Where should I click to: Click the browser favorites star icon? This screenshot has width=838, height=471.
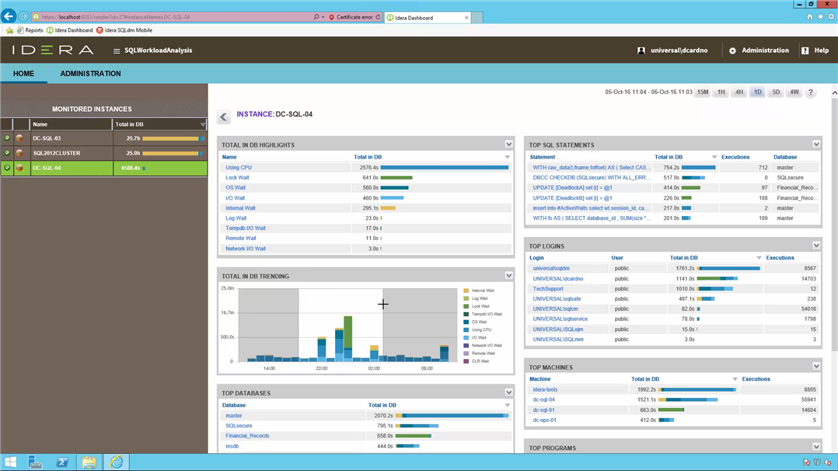[x=820, y=17]
